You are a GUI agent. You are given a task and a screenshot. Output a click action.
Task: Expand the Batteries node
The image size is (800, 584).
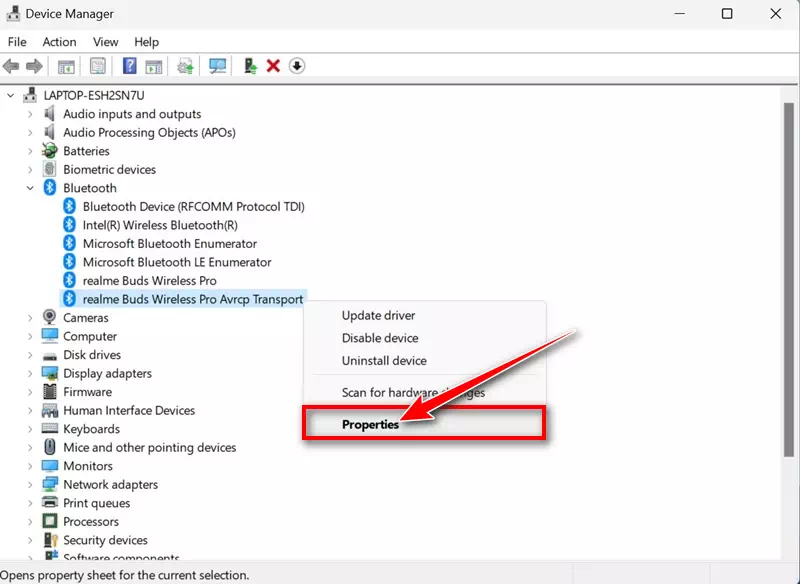click(x=30, y=151)
